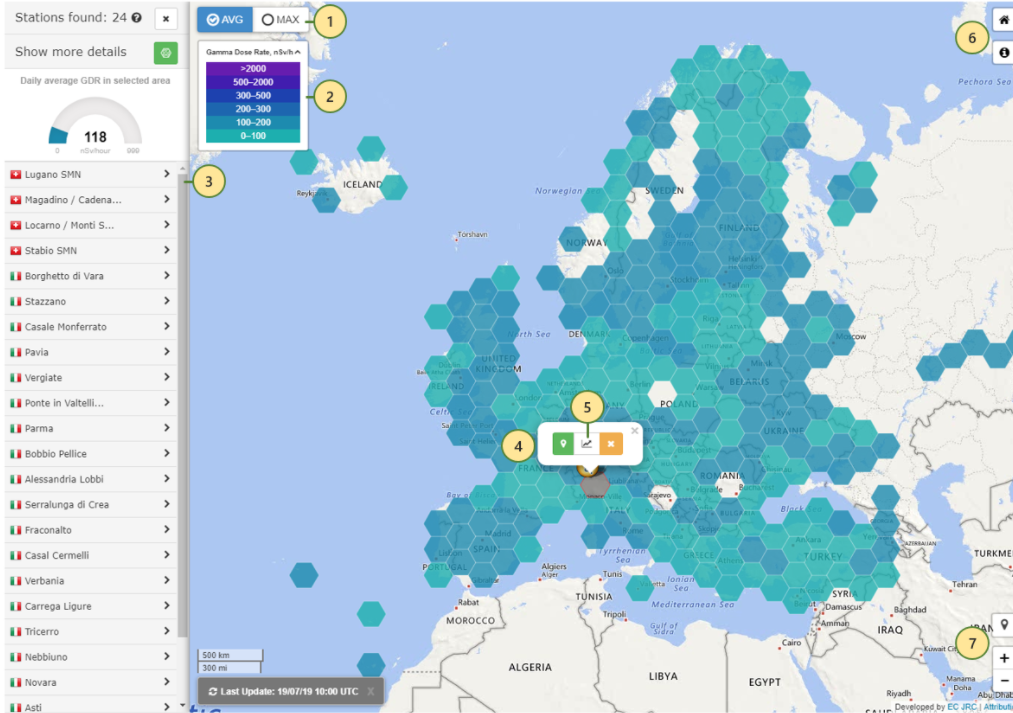
Task: Expand Locarno / Monti S station row
Action: (91, 225)
